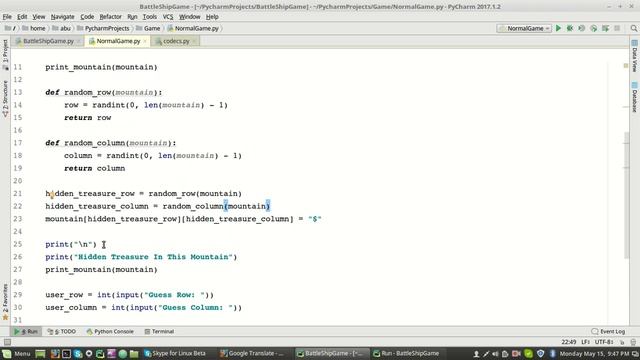
Task: Place the caret on the print("\n") line
Action: tap(71, 244)
